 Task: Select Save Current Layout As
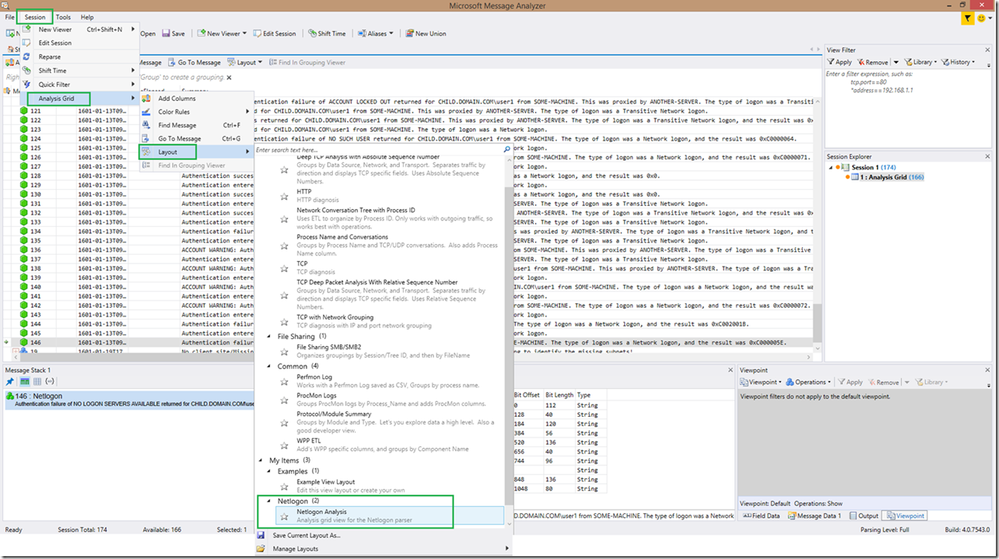coord(306,535)
